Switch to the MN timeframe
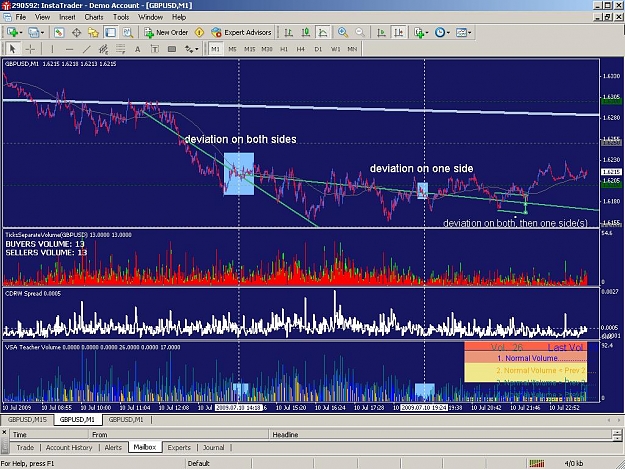This screenshot has width=625, height=469. pyautogui.click(x=352, y=49)
